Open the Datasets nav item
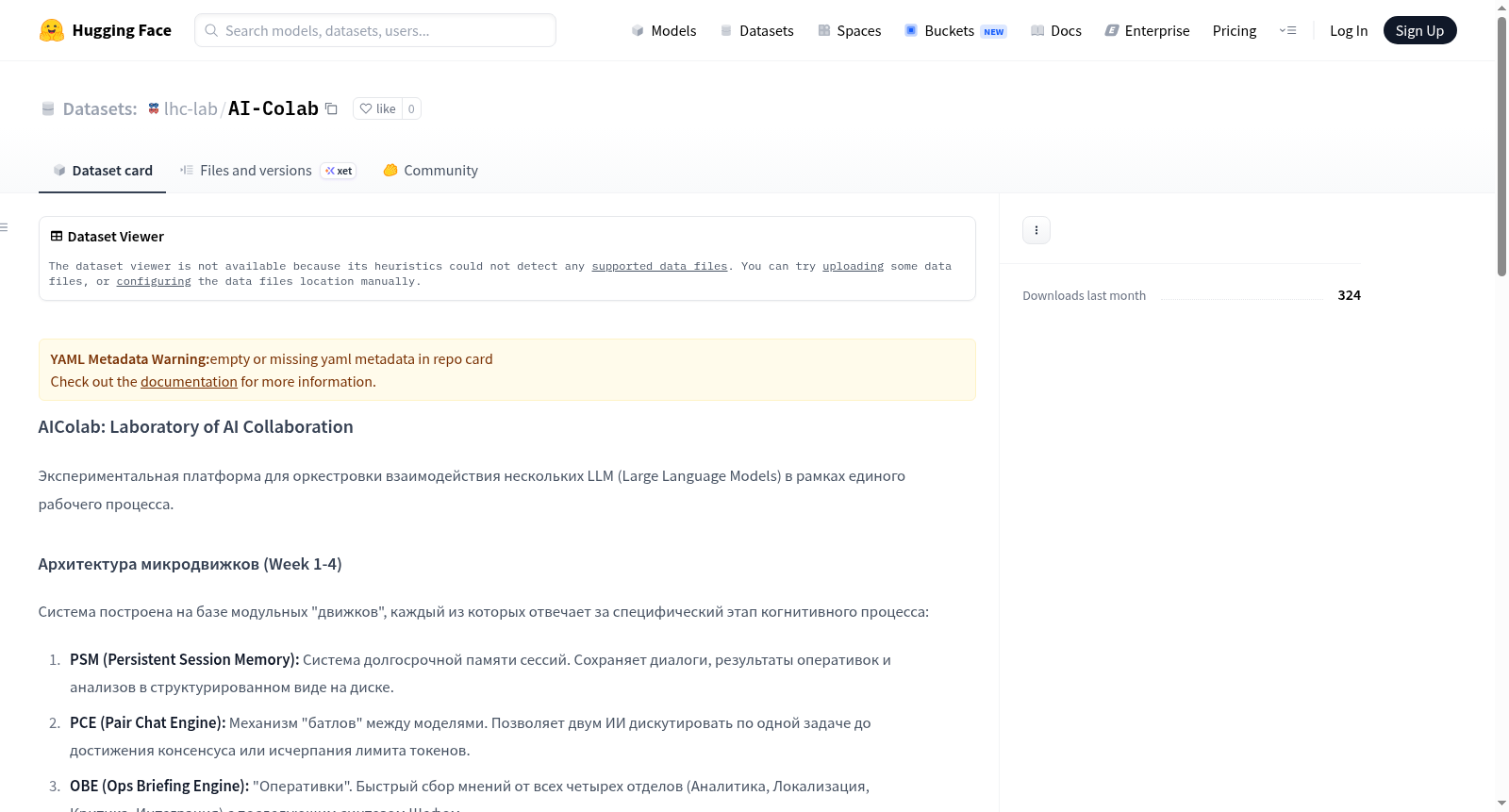This screenshot has height=812, width=1509. pos(756,30)
